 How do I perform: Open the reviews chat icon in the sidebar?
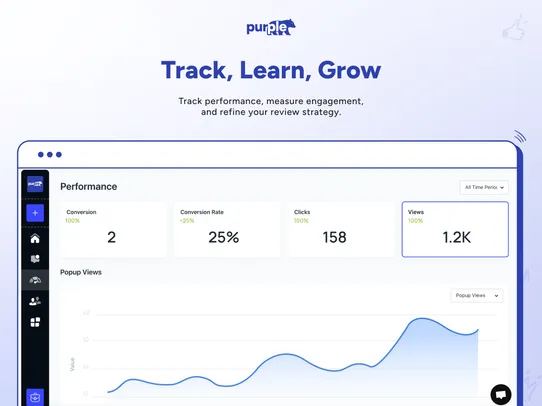click(35, 259)
